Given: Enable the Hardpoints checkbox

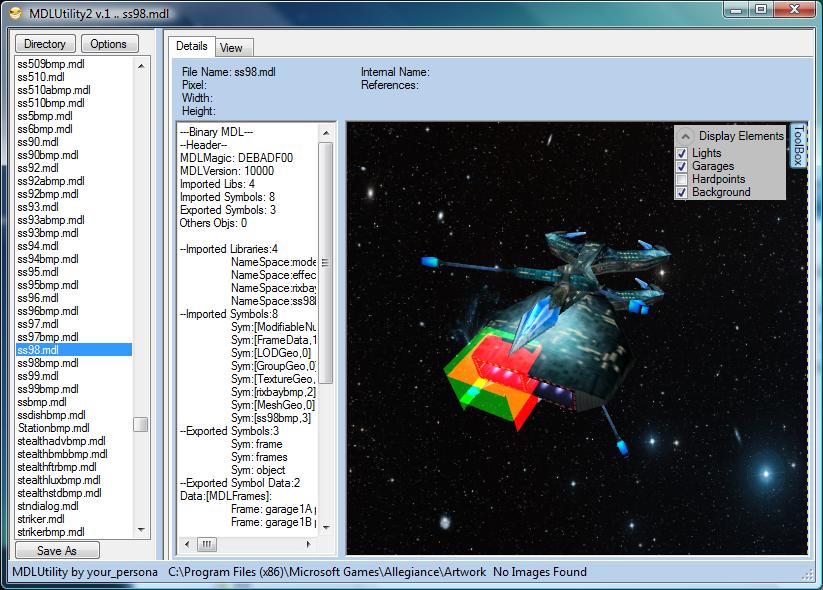Looking at the screenshot, I should pos(682,180).
